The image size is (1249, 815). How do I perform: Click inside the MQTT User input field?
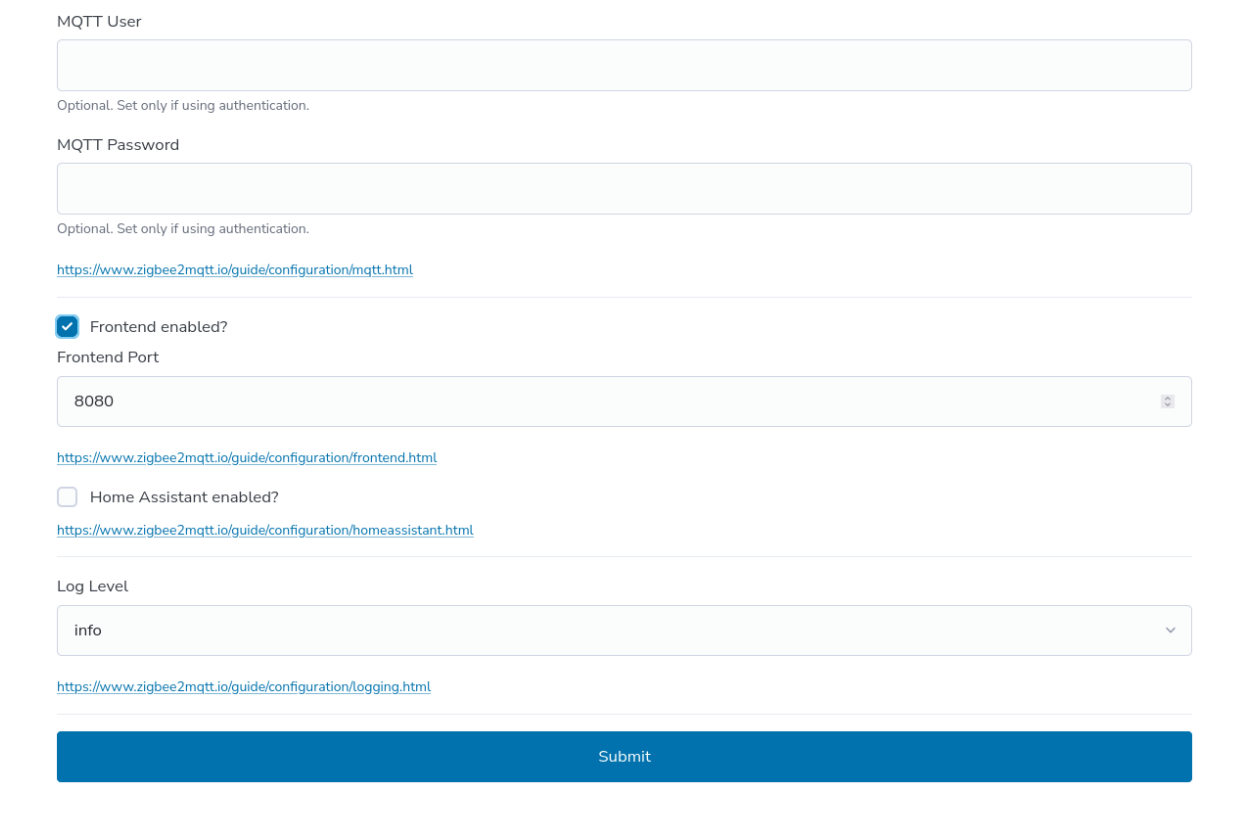point(624,64)
